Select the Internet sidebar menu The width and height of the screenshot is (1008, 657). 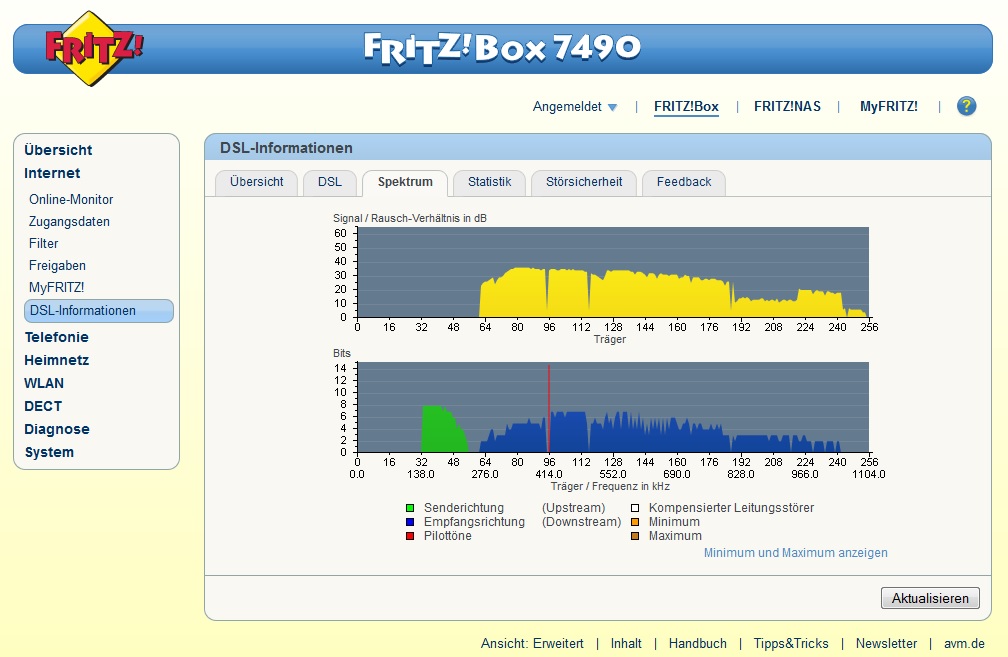(x=52, y=173)
